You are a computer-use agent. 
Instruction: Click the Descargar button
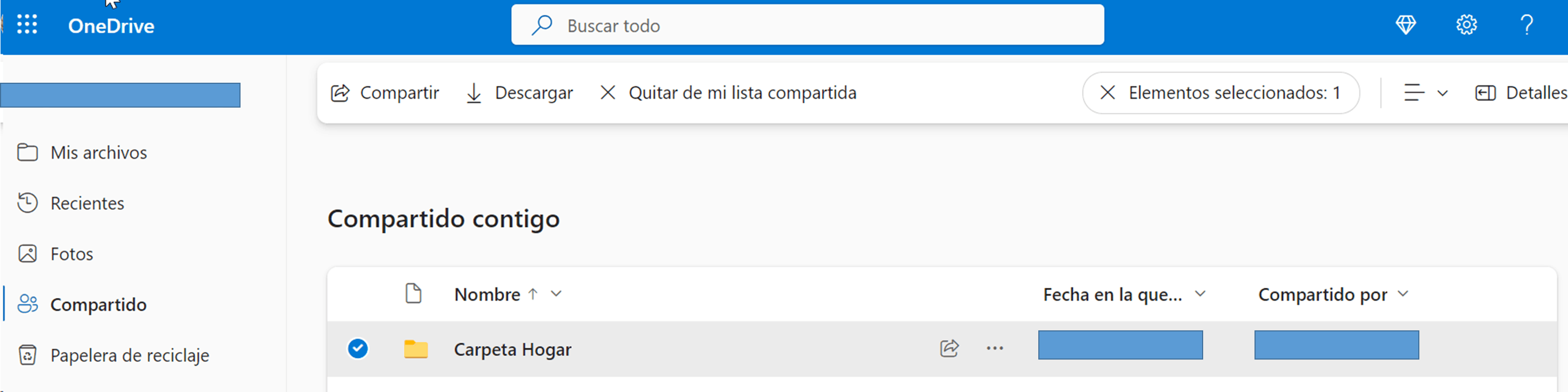click(x=519, y=92)
